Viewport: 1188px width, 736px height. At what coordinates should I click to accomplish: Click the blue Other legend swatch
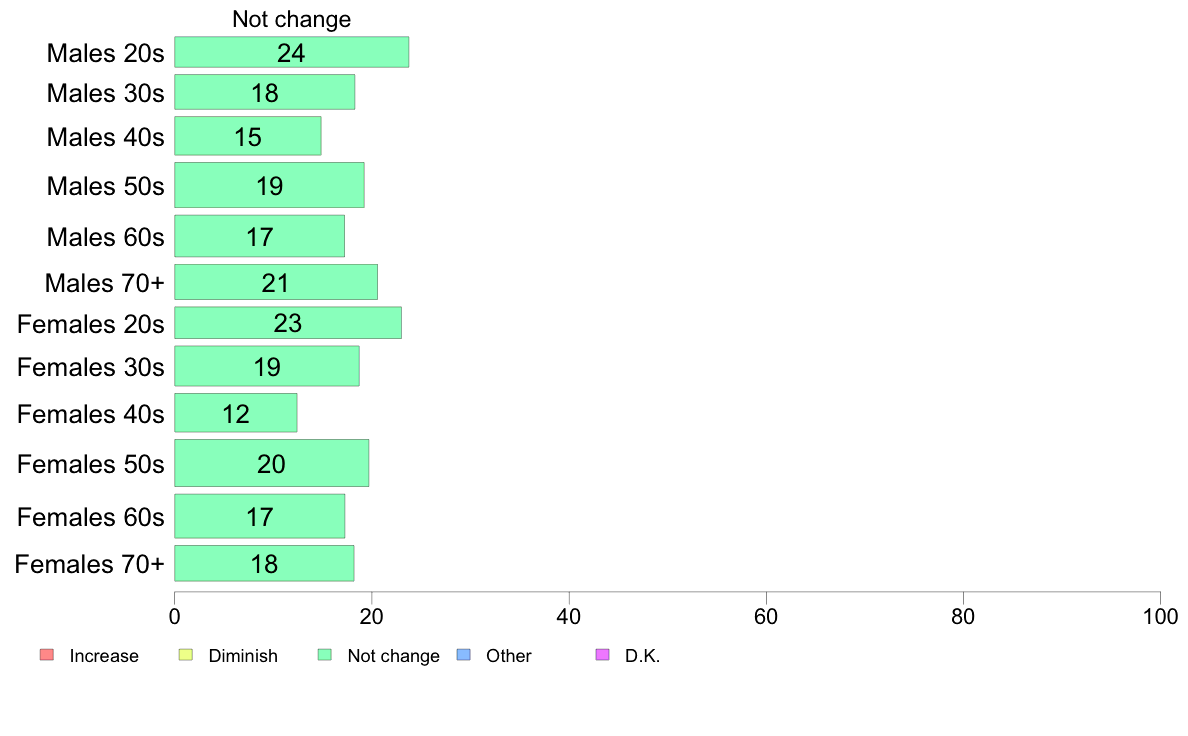[464, 655]
